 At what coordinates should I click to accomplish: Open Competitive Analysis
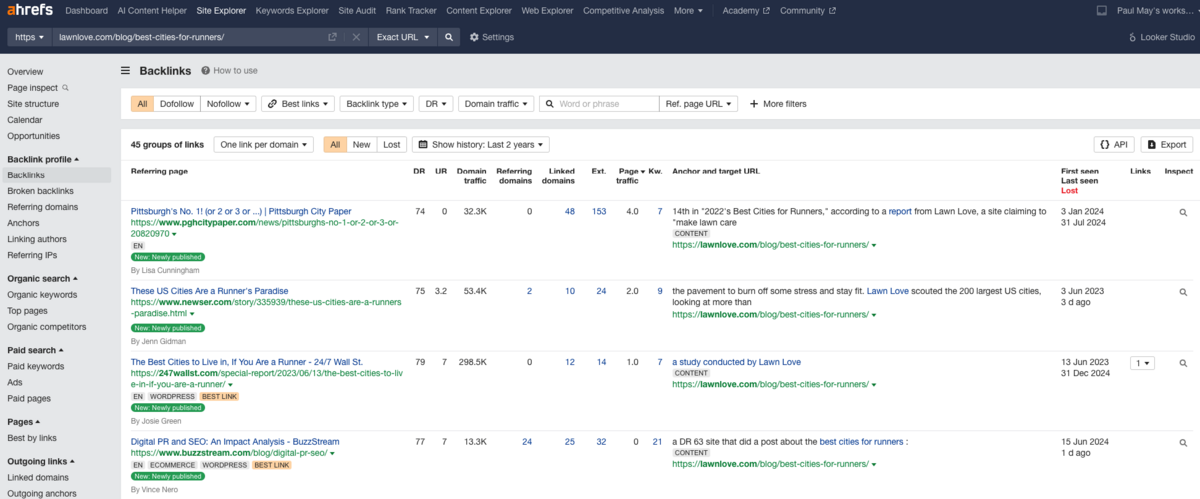tap(623, 11)
